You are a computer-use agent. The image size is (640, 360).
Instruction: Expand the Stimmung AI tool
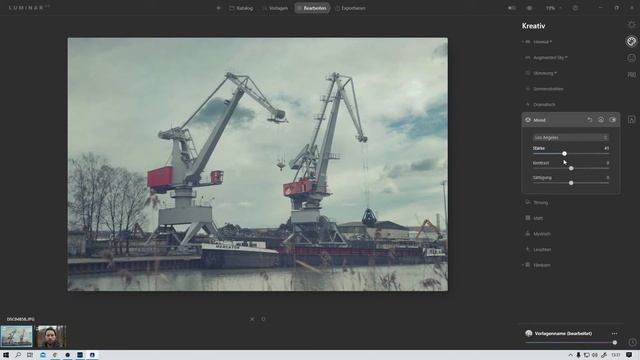pyautogui.click(x=544, y=73)
